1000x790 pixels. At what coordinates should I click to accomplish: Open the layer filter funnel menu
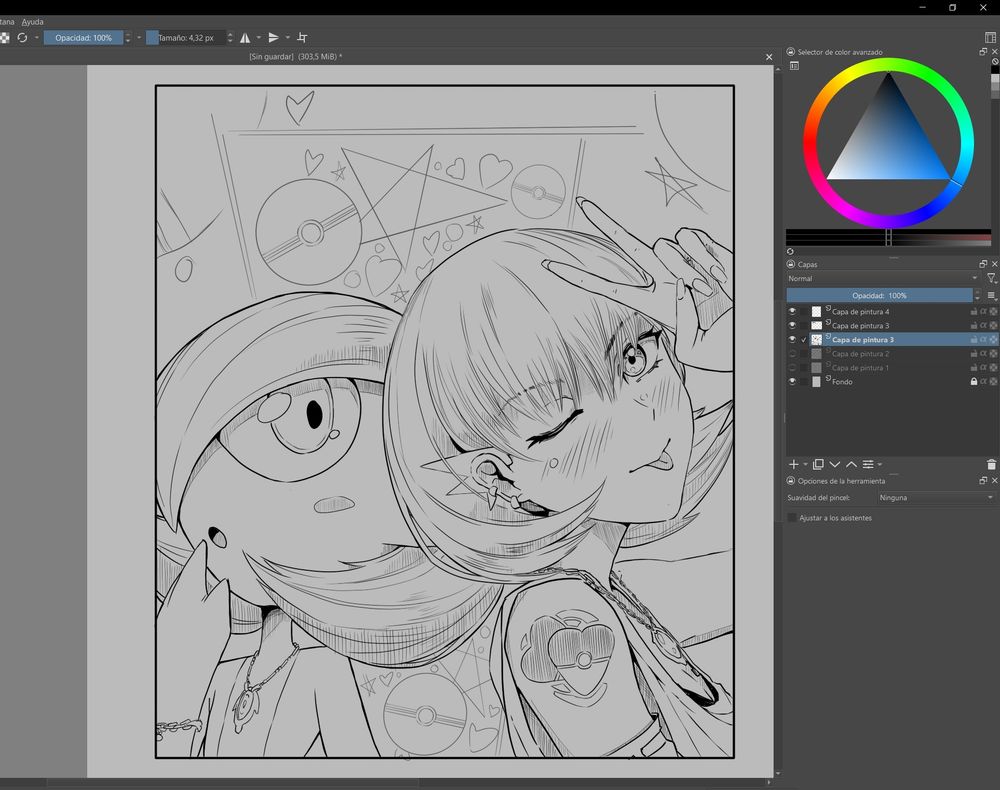[991, 279]
